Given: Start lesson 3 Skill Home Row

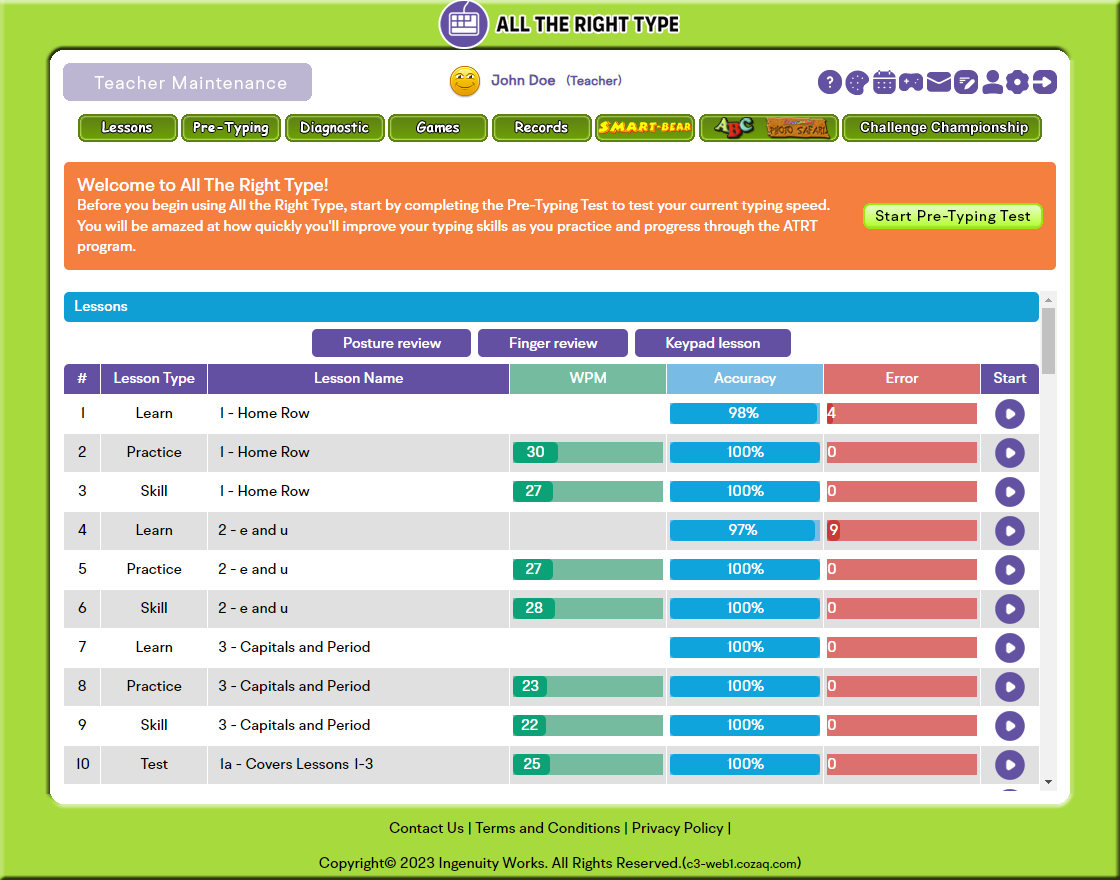Looking at the screenshot, I should pos(1009,491).
